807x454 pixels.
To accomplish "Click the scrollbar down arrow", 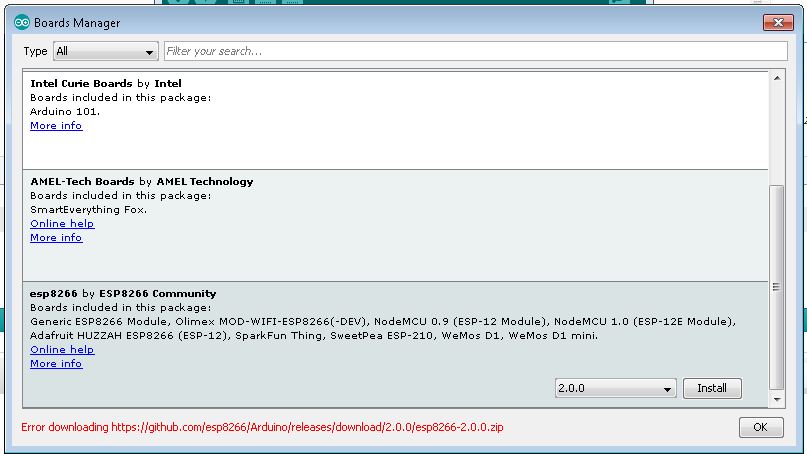I will point(778,400).
